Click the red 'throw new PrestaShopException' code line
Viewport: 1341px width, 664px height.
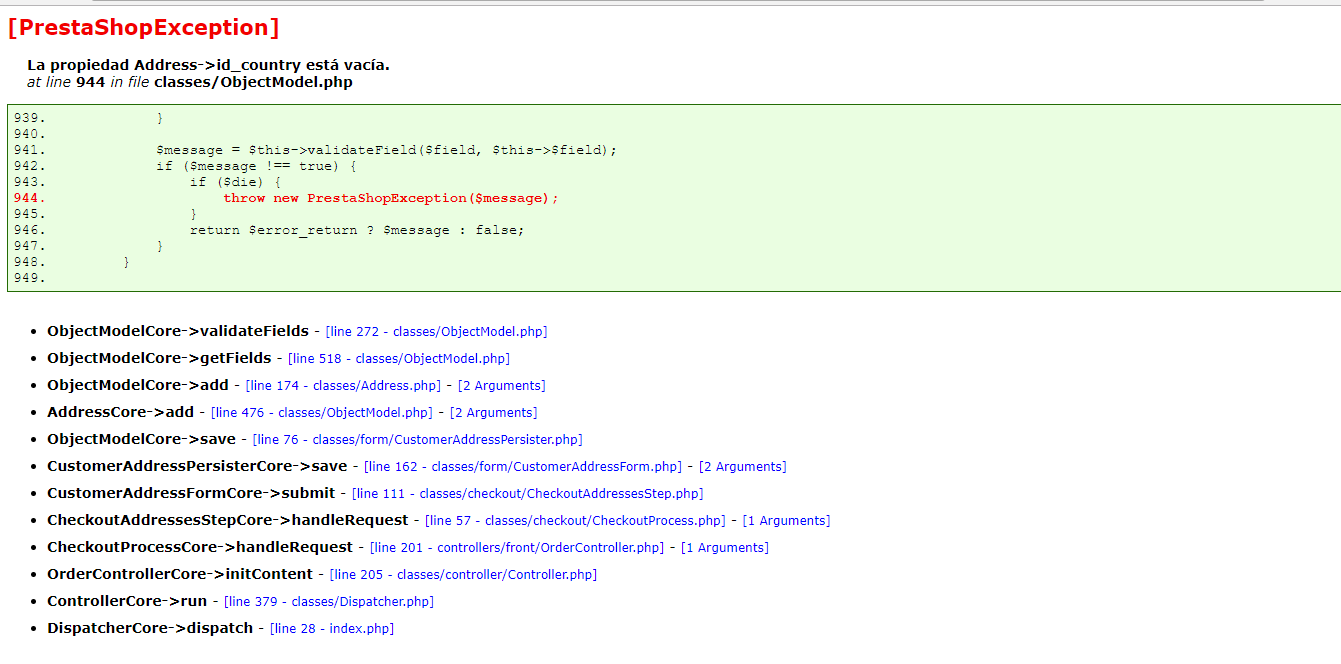click(391, 198)
